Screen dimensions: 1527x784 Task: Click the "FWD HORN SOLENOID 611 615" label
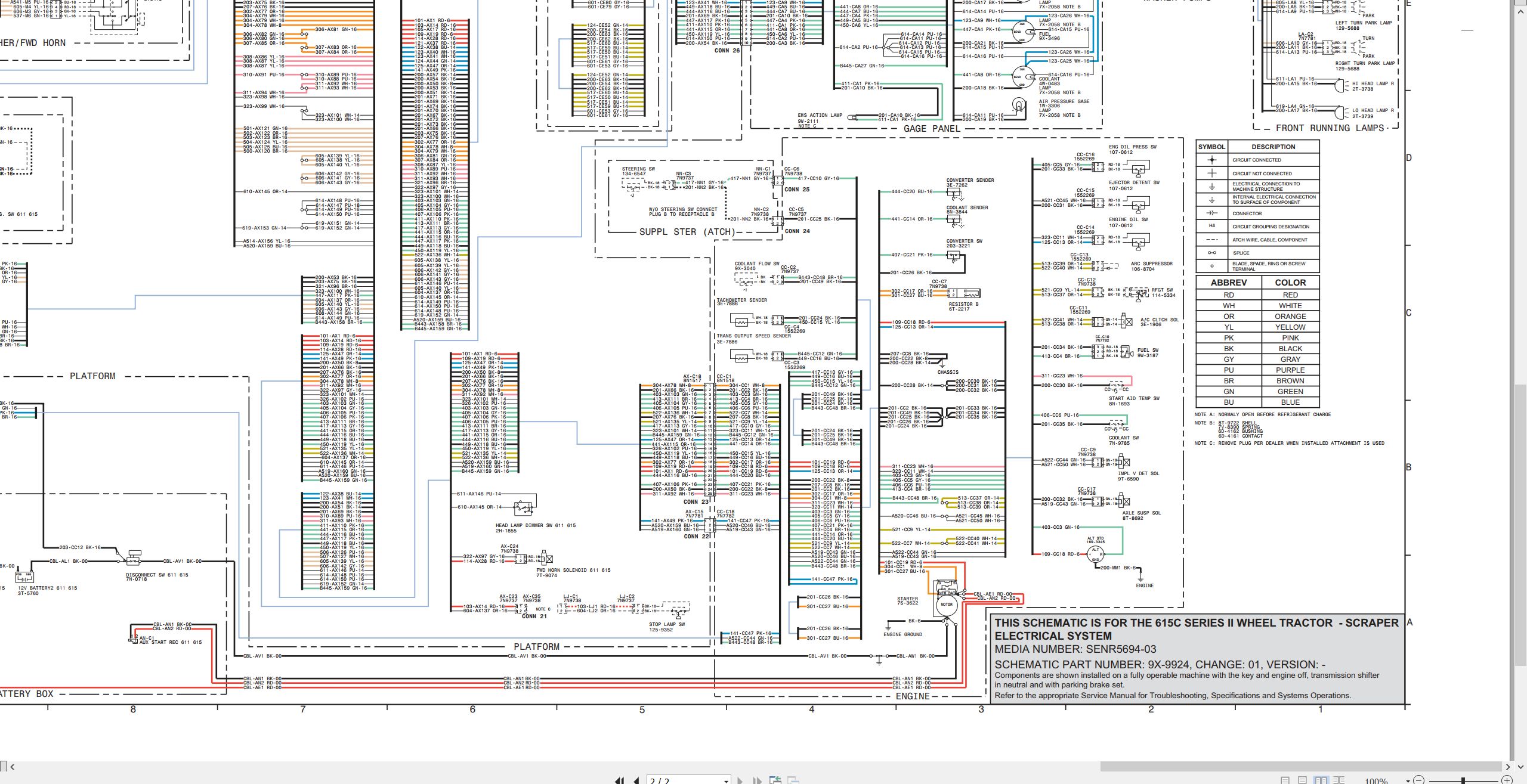coord(573,570)
